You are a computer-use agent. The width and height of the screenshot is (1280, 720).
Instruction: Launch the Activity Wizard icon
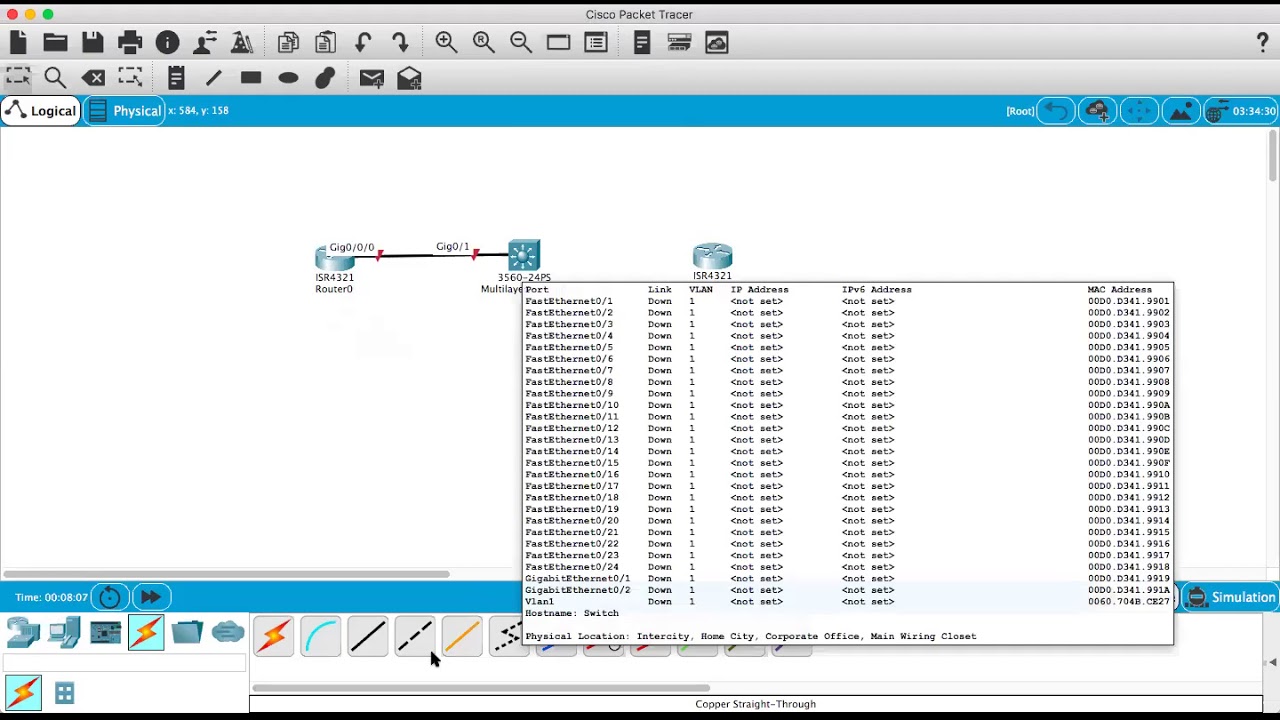(x=242, y=42)
